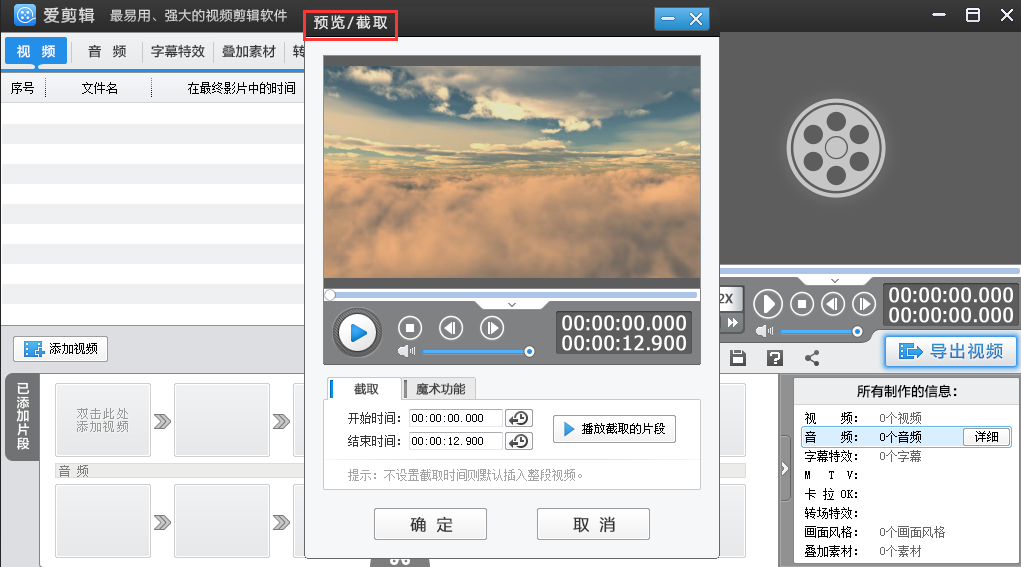
Task: Click the 开始时间 input field
Action: (456, 418)
